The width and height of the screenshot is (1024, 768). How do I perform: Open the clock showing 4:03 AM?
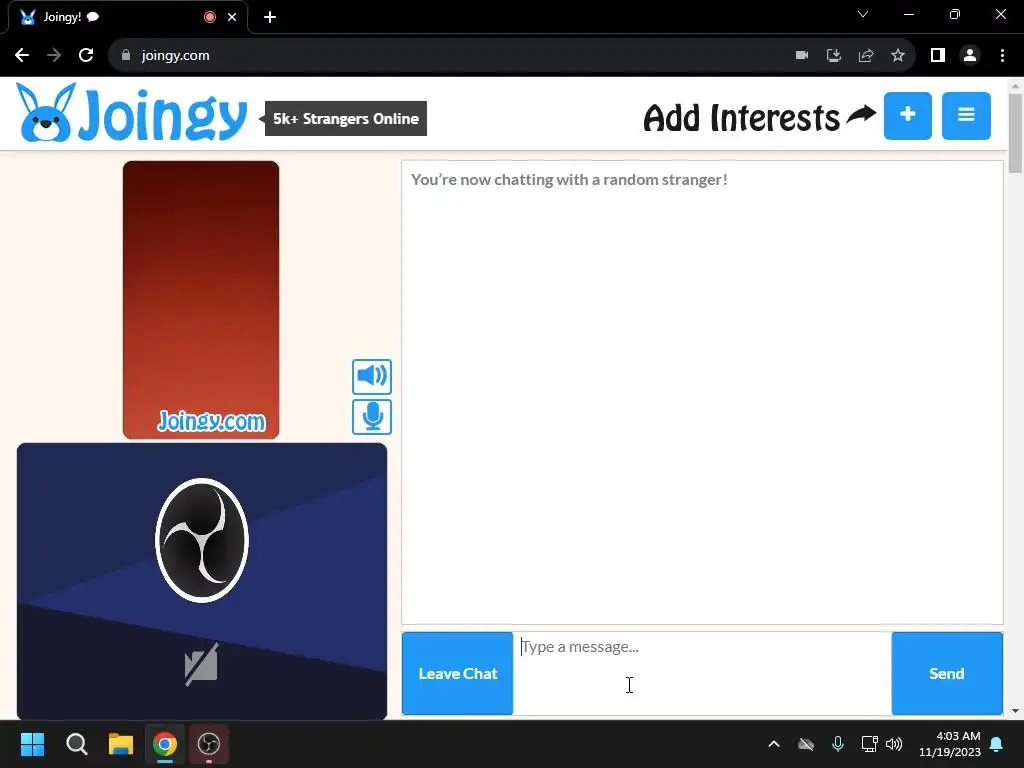click(x=950, y=744)
